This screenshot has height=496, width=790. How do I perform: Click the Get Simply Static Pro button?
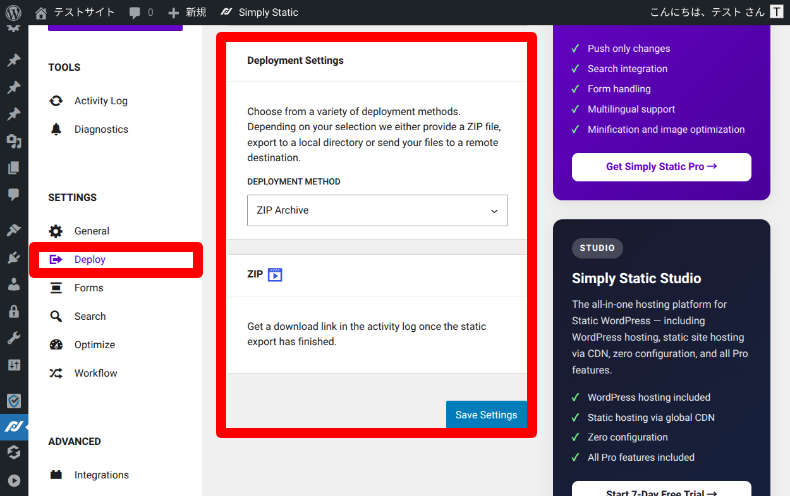[x=662, y=167]
